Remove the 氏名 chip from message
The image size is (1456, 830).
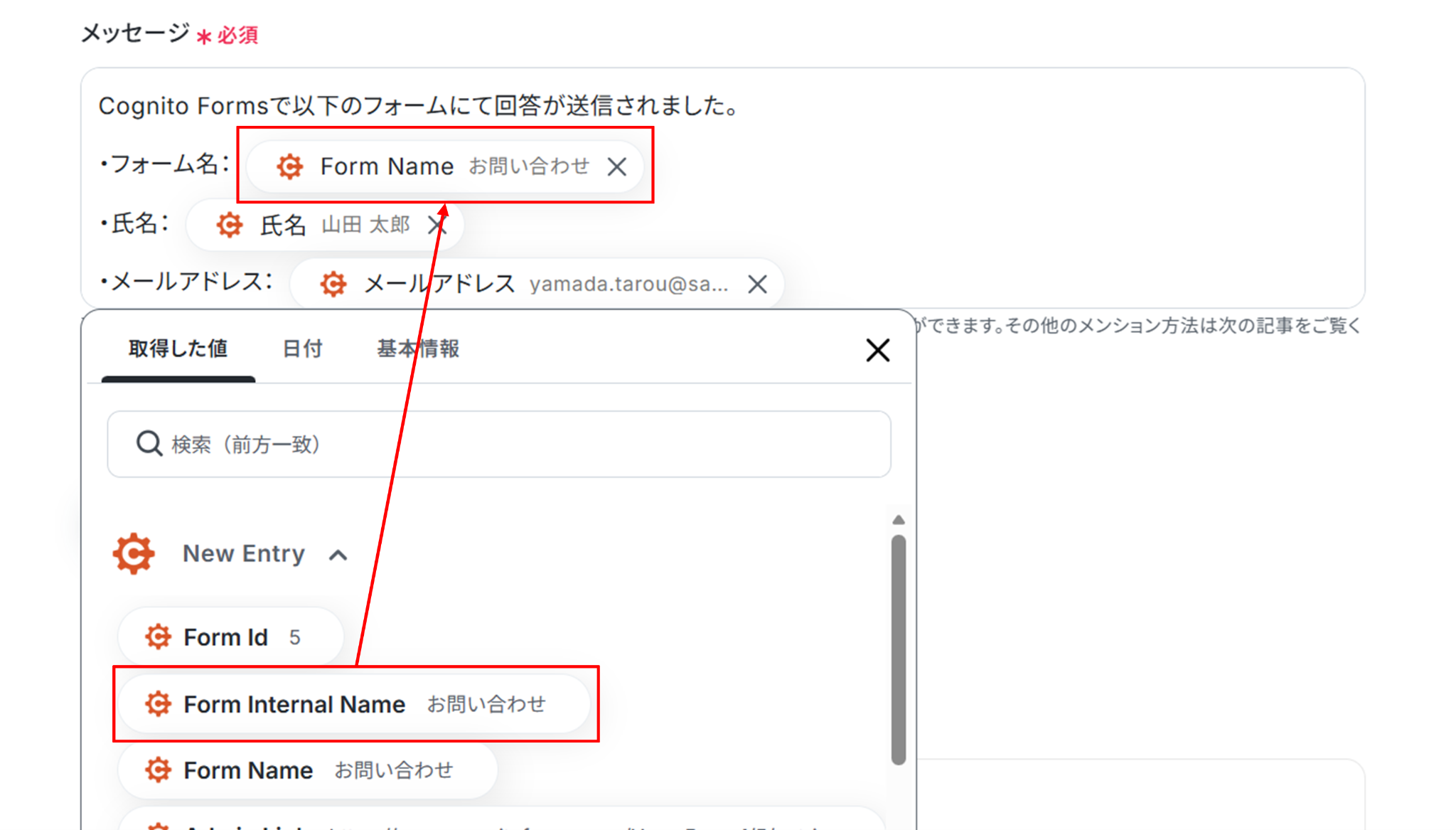coord(437,225)
